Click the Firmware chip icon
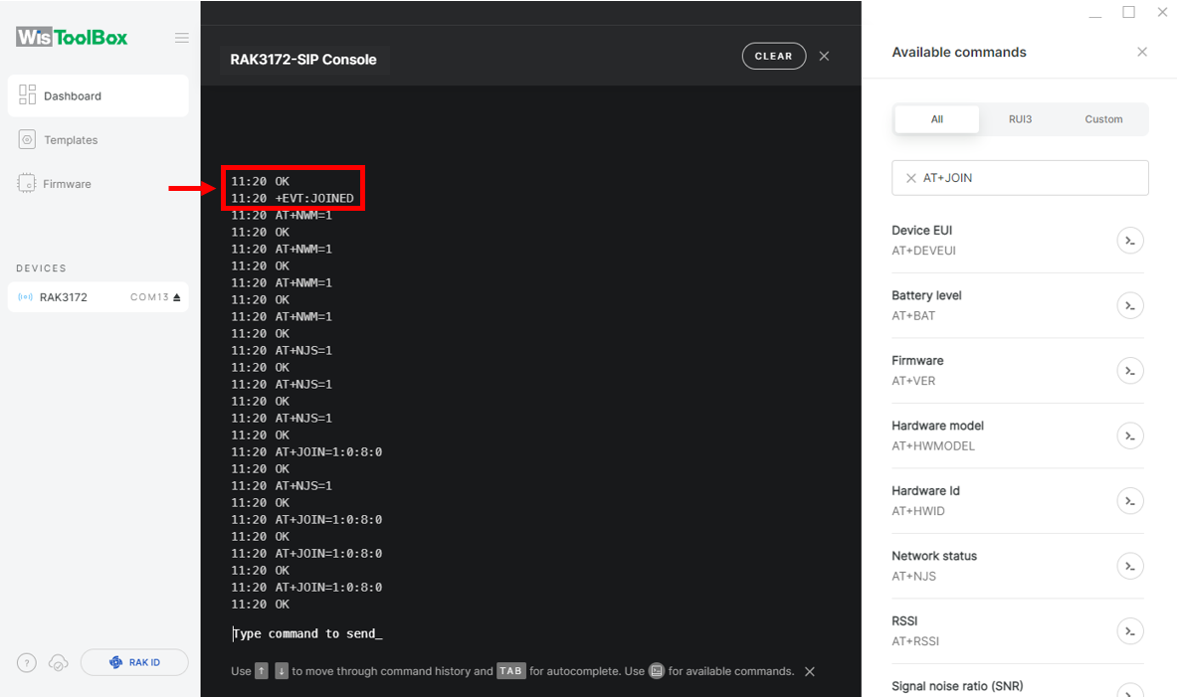 (26, 184)
